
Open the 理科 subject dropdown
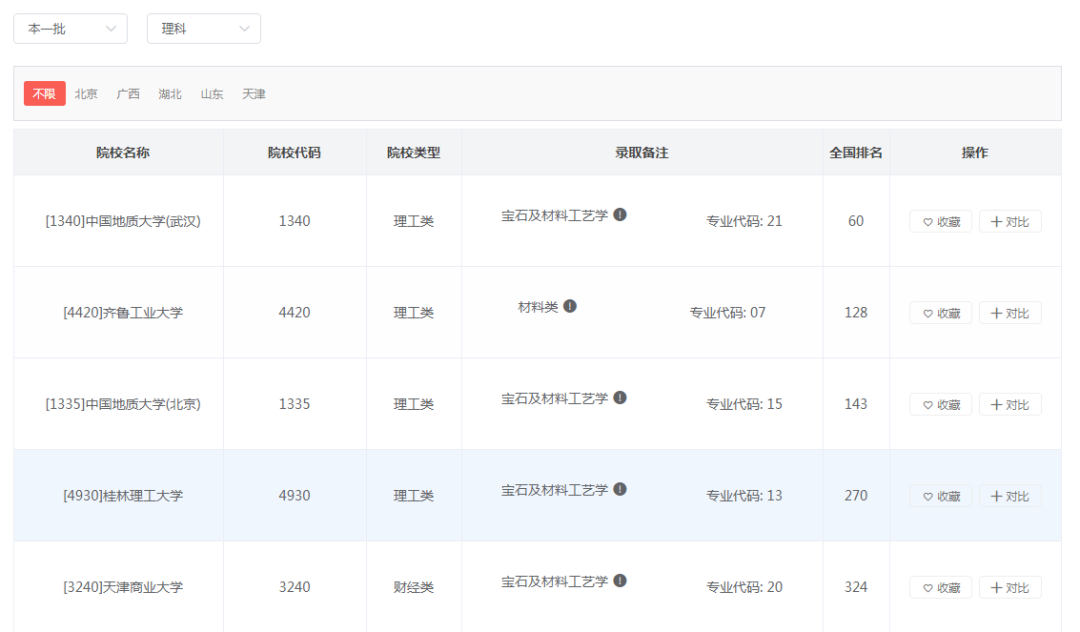204,29
